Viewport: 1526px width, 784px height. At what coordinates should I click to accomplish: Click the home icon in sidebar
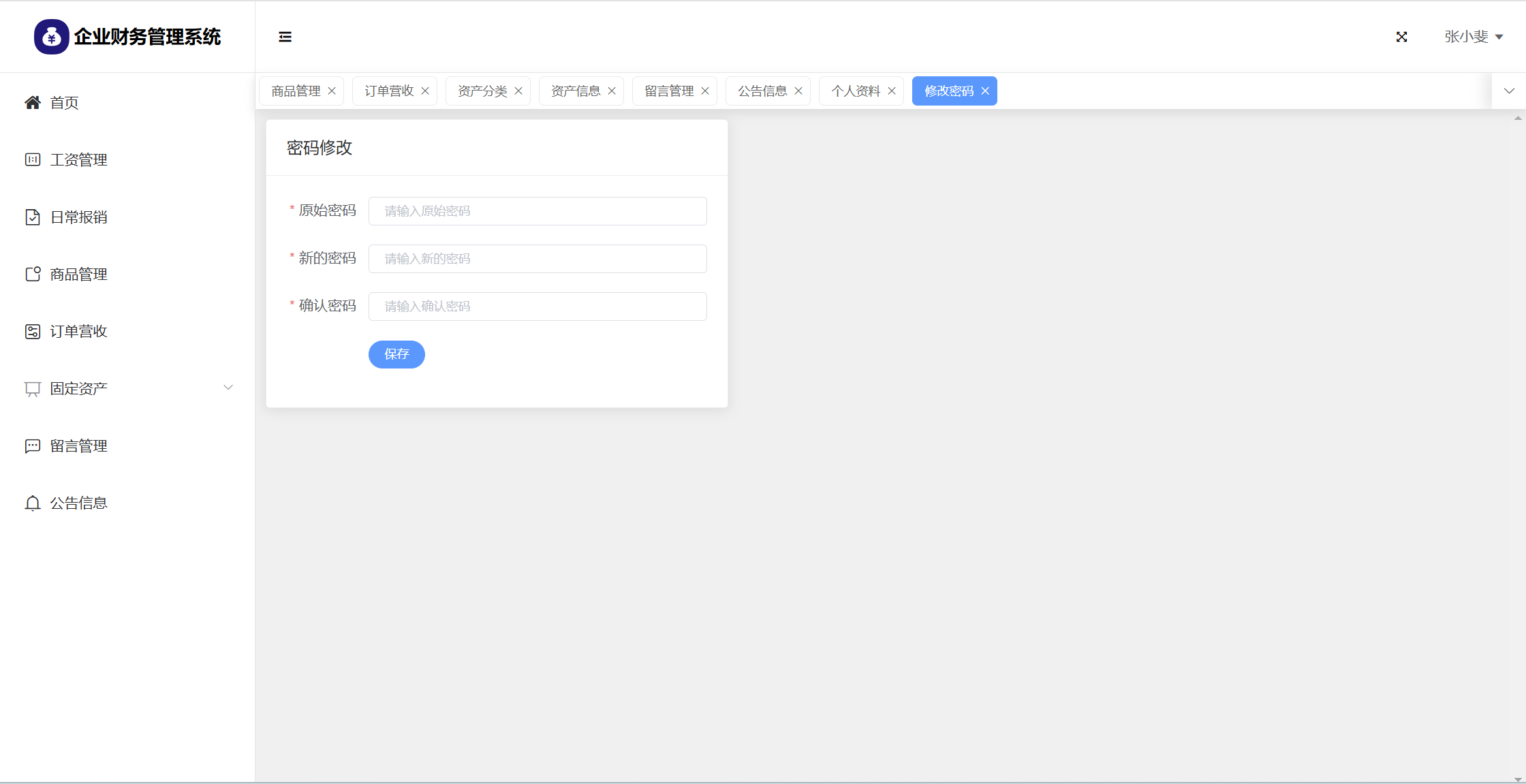coord(33,103)
